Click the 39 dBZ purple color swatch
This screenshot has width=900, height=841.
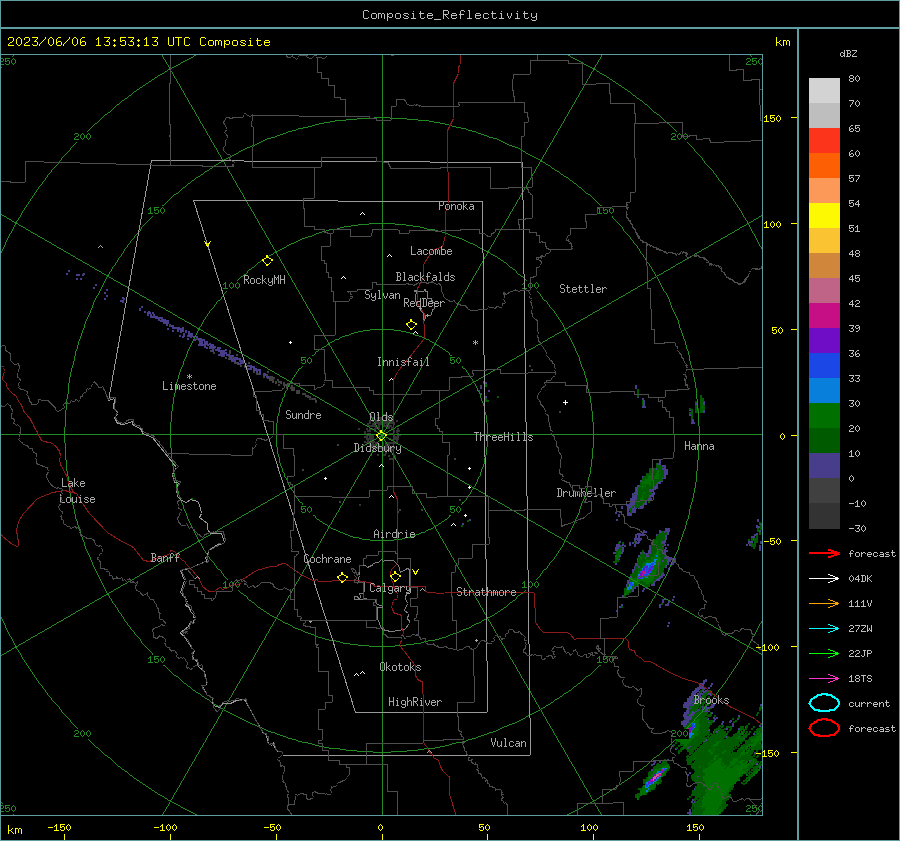click(x=824, y=340)
